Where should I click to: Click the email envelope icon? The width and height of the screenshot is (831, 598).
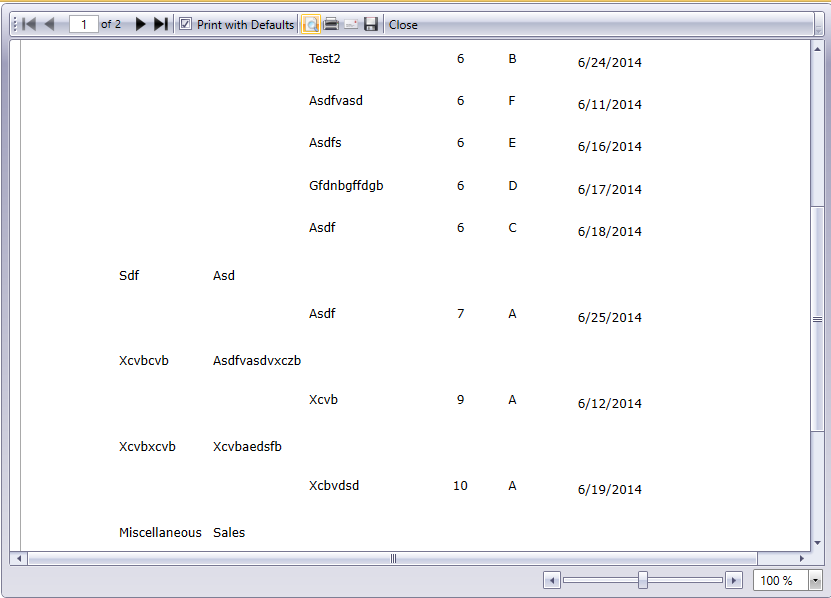tap(351, 24)
